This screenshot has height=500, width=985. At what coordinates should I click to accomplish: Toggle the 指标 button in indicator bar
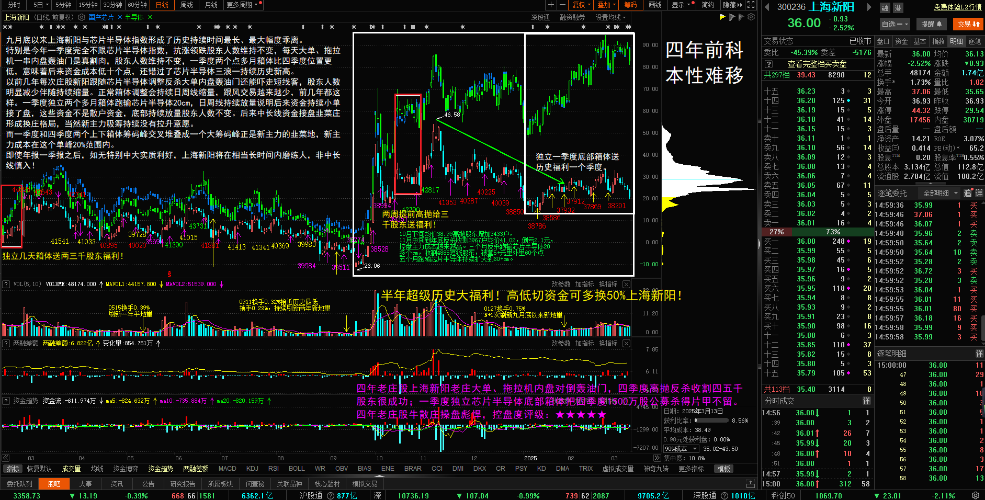(11, 469)
